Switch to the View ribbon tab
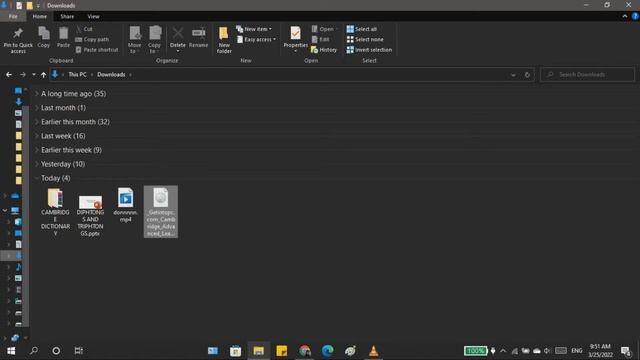This screenshot has width=640, height=360. point(93,16)
